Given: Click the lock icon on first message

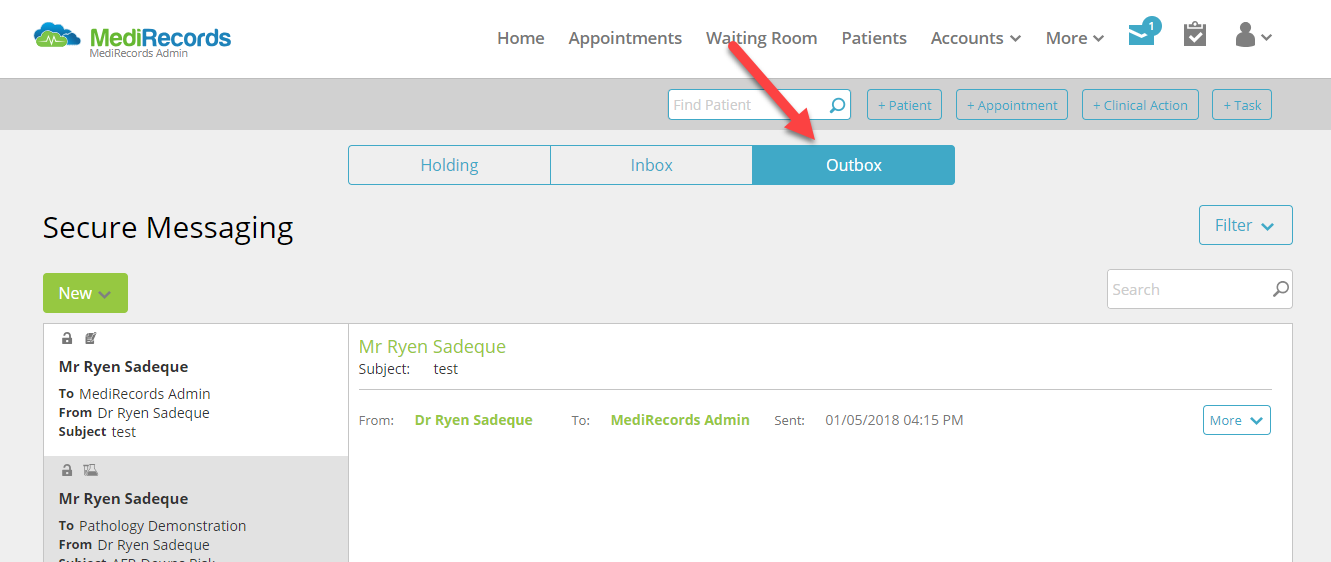Looking at the screenshot, I should click(x=67, y=338).
